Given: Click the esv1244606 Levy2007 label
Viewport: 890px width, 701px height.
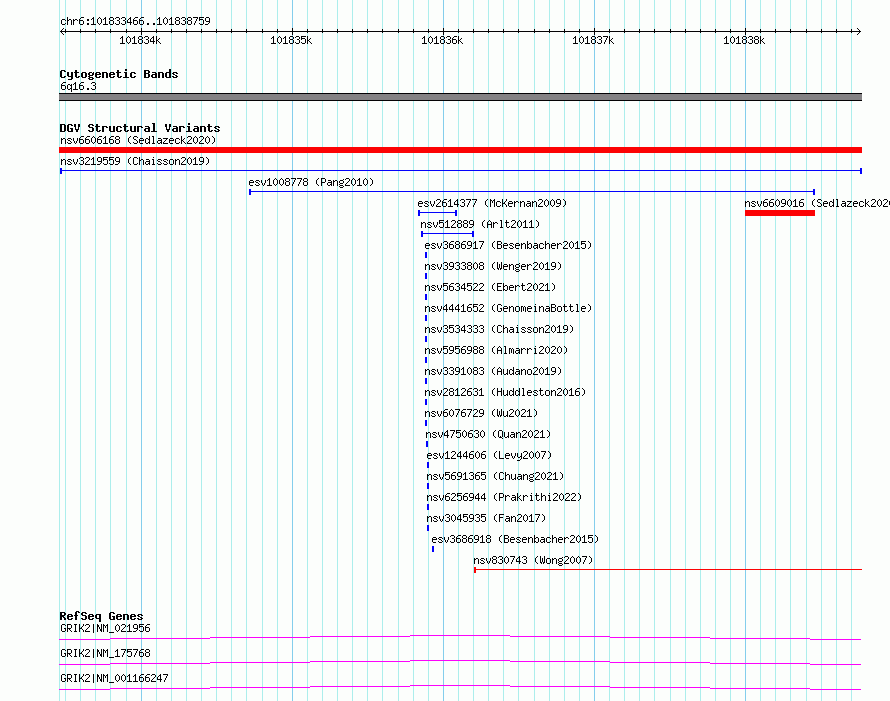Looking at the screenshot, I should [x=489, y=455].
